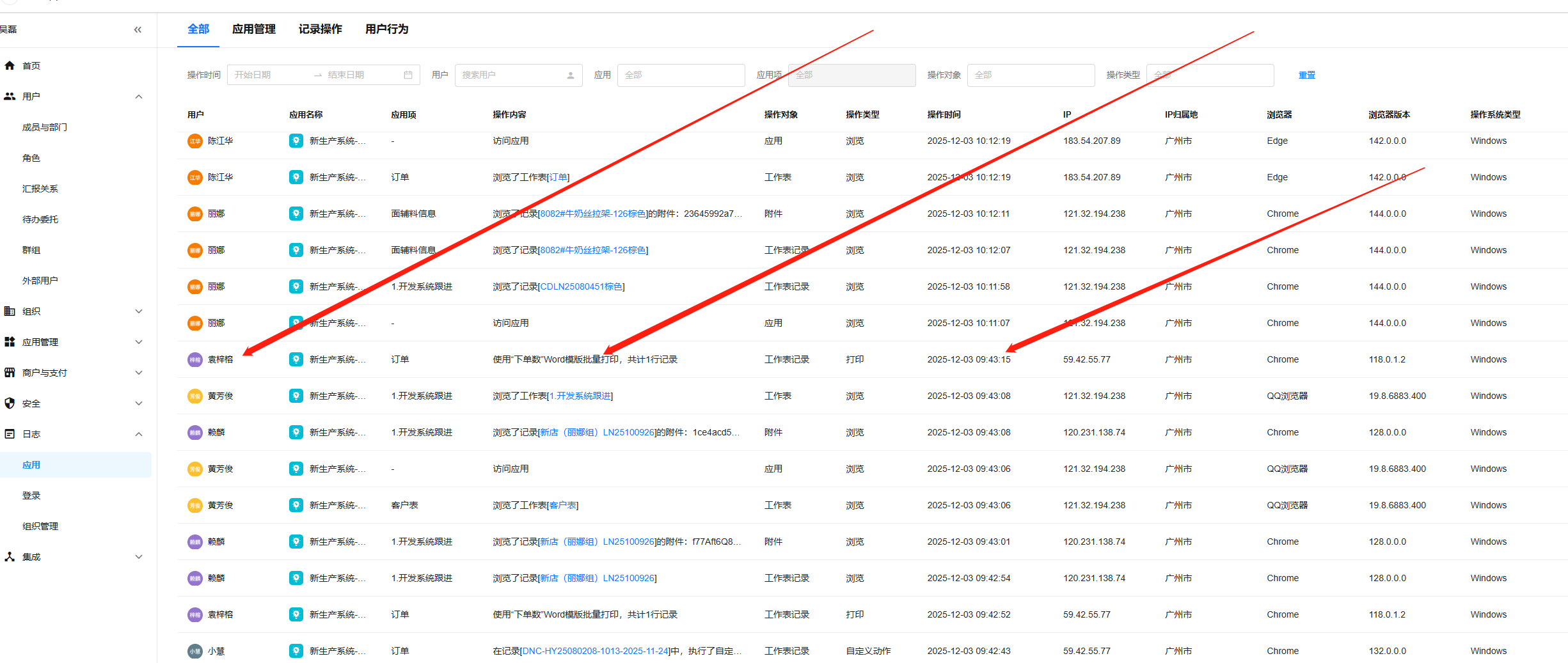1568x663 pixels.
Task: Click 陈江华's avatar in the first row
Action: click(x=194, y=141)
